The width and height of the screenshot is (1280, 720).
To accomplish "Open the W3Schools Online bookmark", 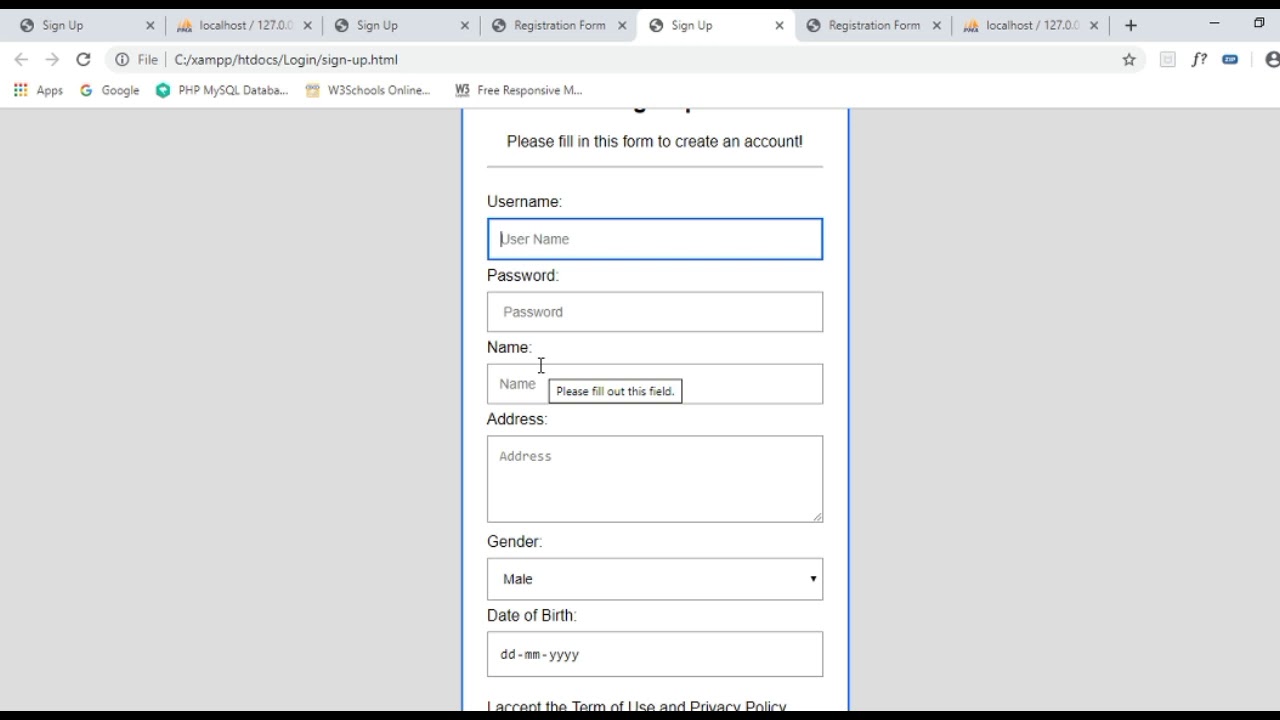I will pos(368,90).
